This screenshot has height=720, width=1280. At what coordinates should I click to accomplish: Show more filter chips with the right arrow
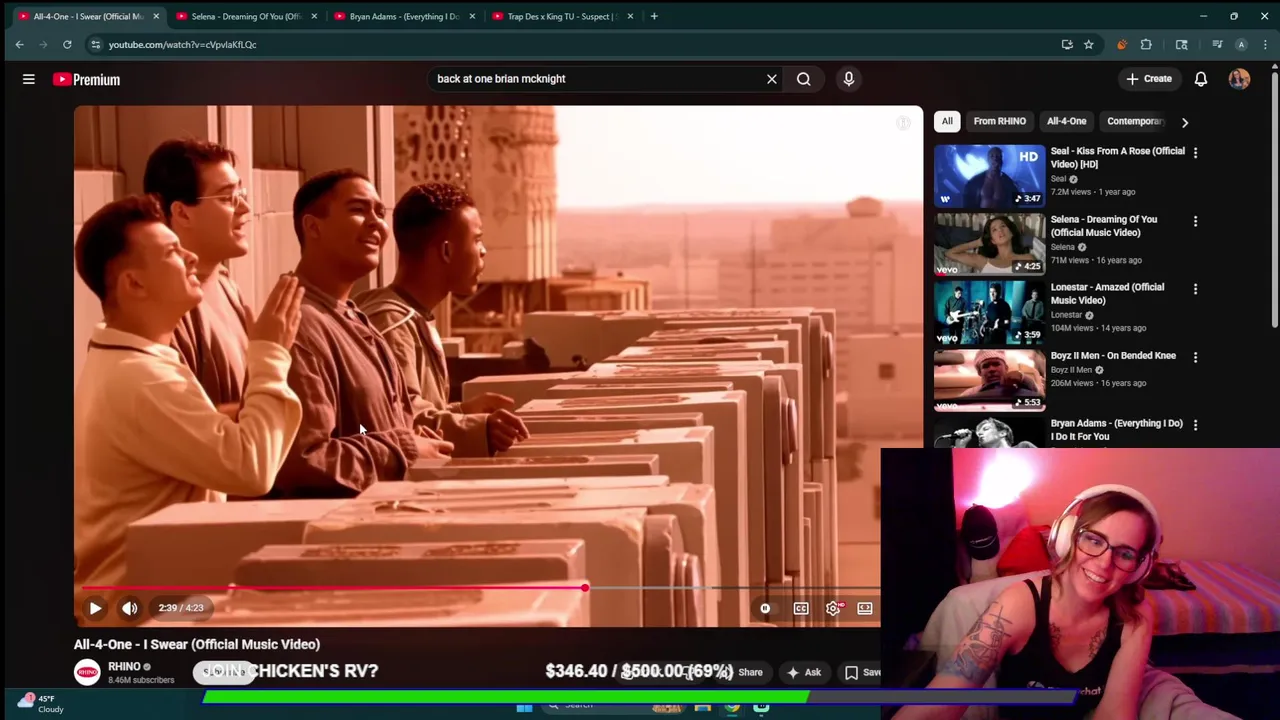tap(1185, 122)
